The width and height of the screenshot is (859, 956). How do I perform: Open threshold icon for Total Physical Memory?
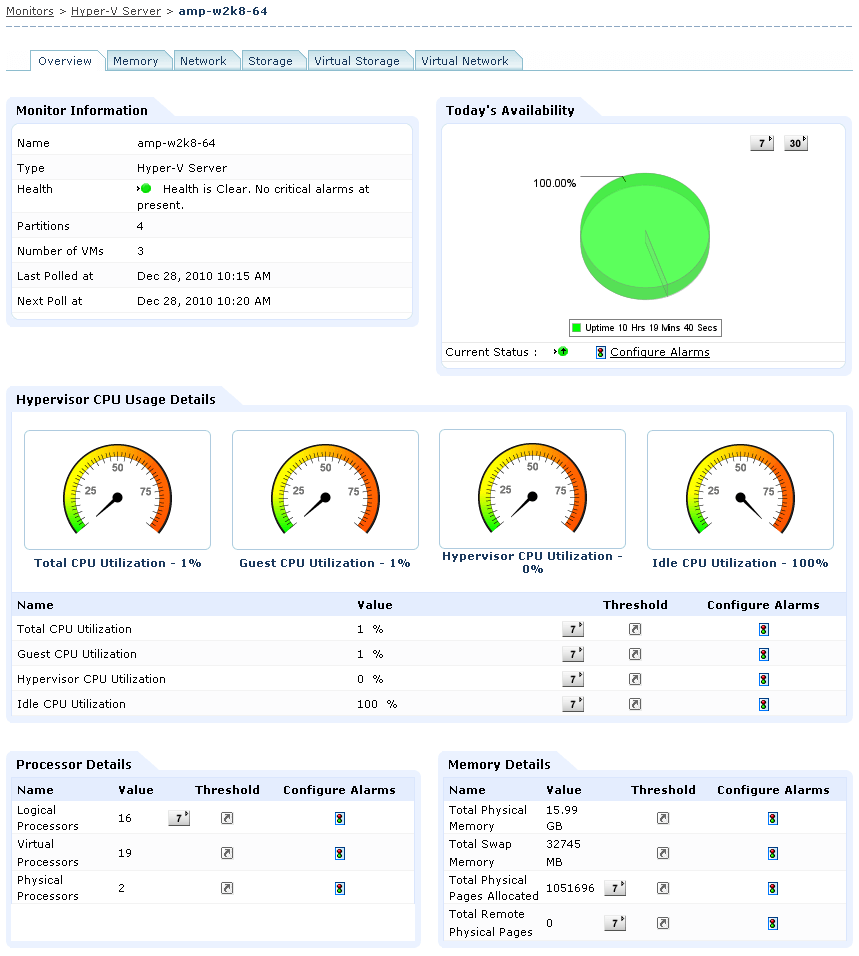tap(663, 818)
